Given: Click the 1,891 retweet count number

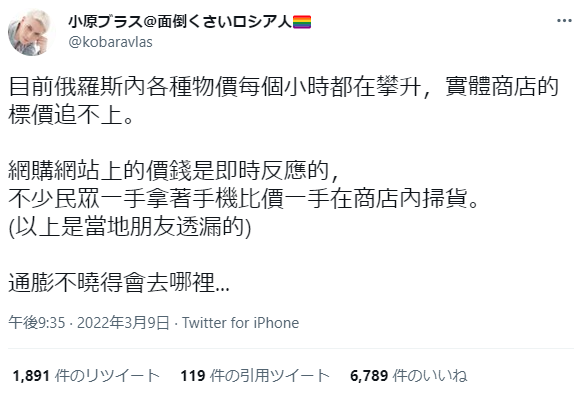Looking at the screenshot, I should 31,376.
